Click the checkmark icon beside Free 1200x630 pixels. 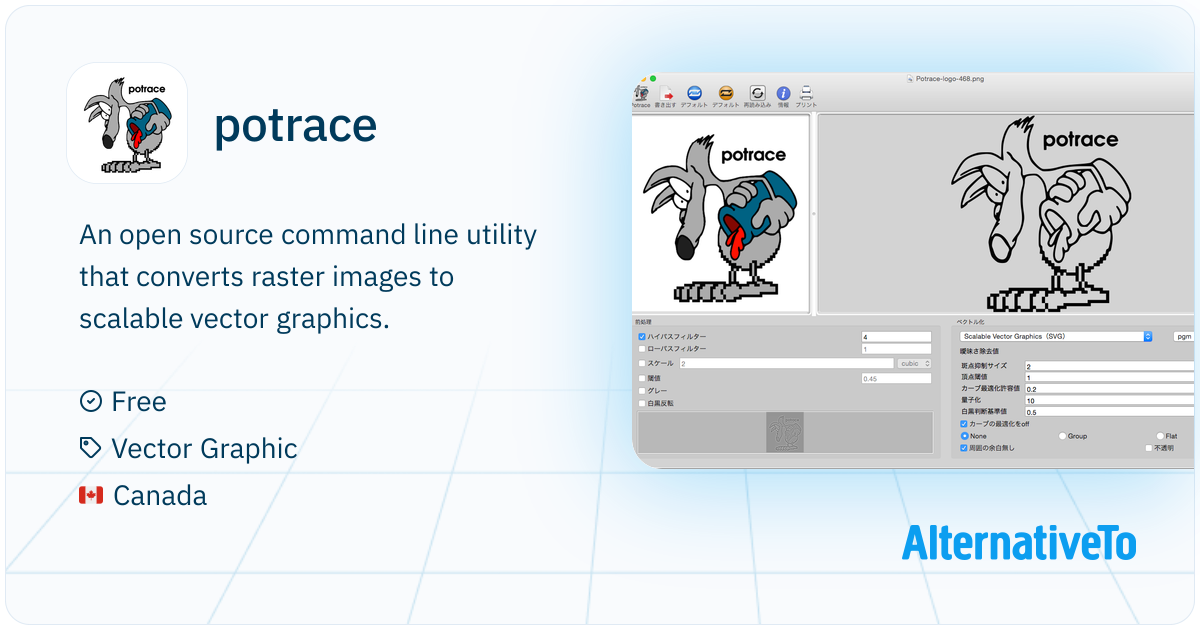click(90, 401)
